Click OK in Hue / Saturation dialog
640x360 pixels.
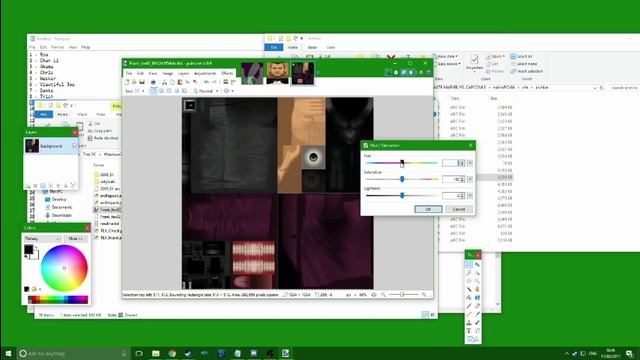coord(428,209)
